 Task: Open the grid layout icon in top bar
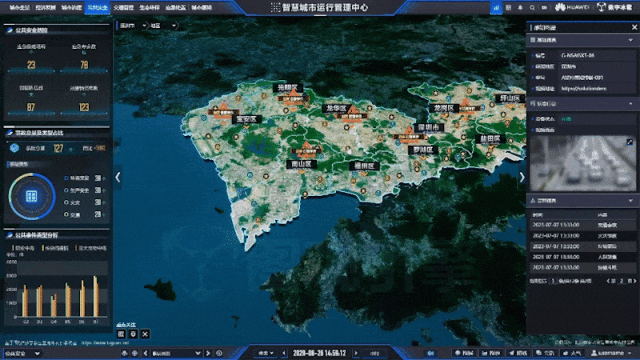tap(509, 8)
